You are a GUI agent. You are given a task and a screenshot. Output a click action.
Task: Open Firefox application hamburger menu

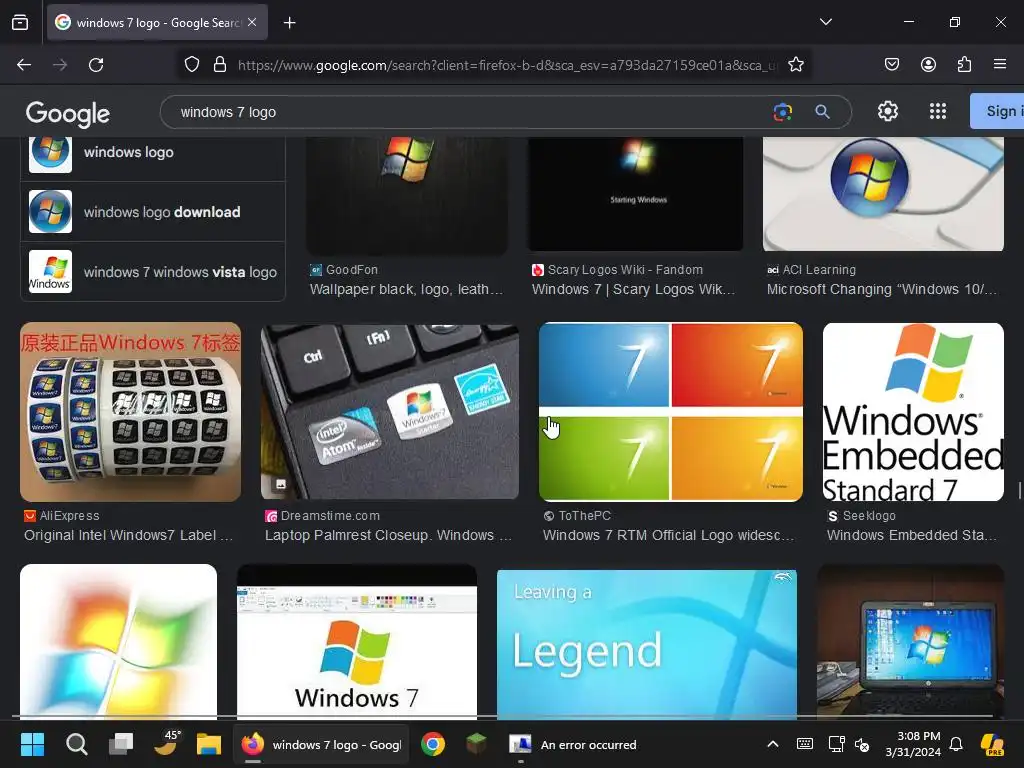tap(1000, 64)
